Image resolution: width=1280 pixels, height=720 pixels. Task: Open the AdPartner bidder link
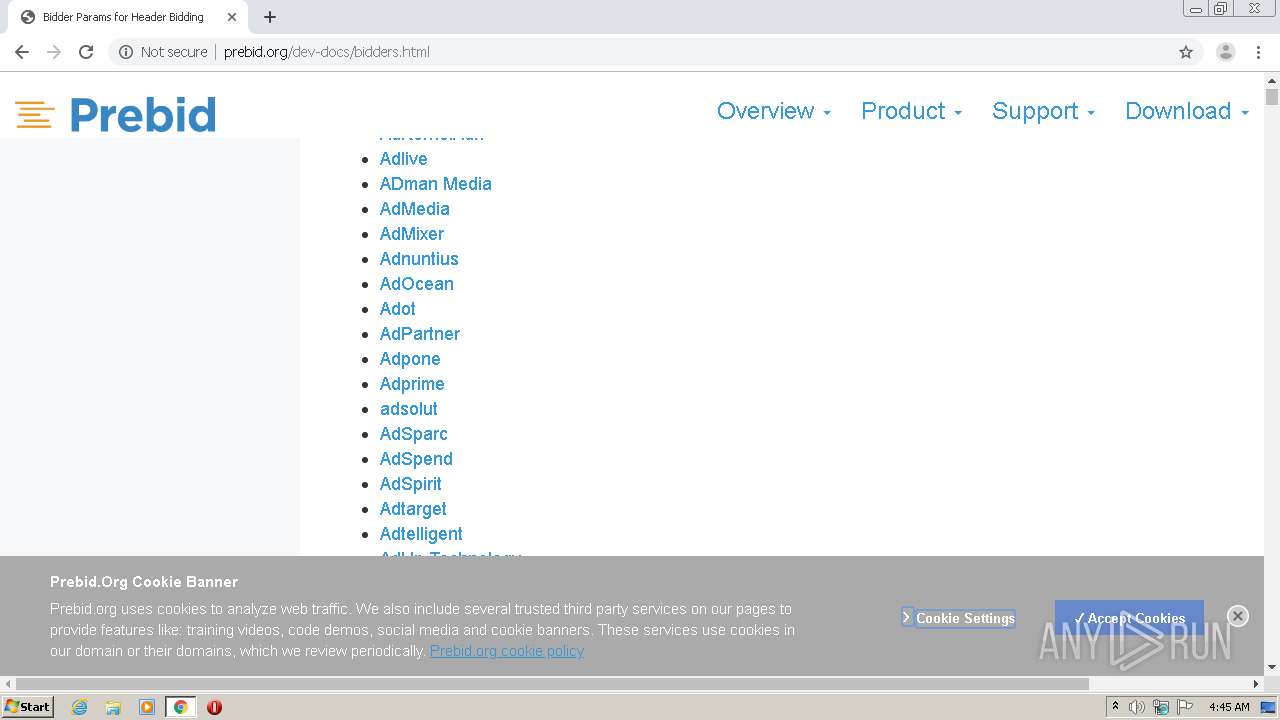(419, 334)
